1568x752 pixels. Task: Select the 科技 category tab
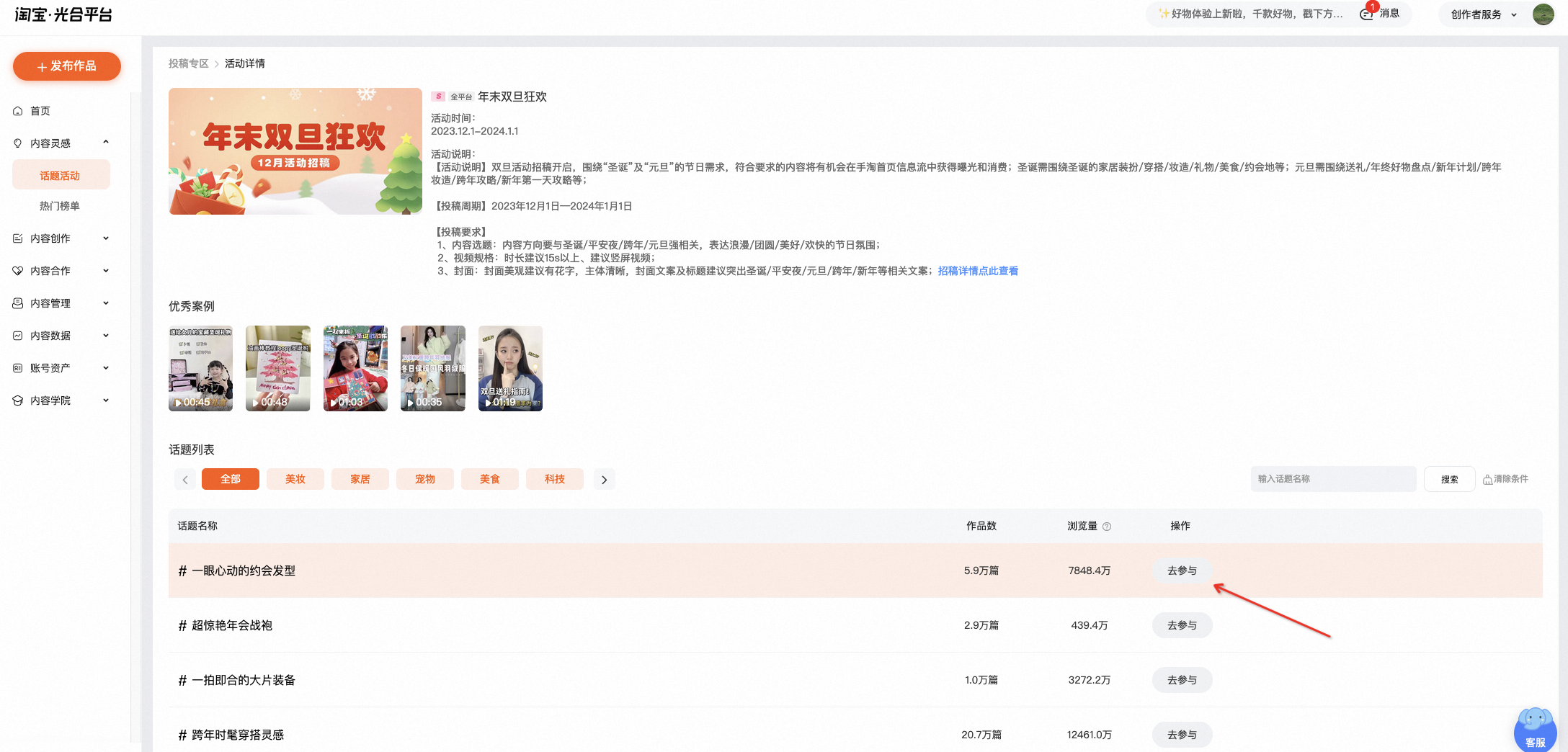[x=555, y=479]
